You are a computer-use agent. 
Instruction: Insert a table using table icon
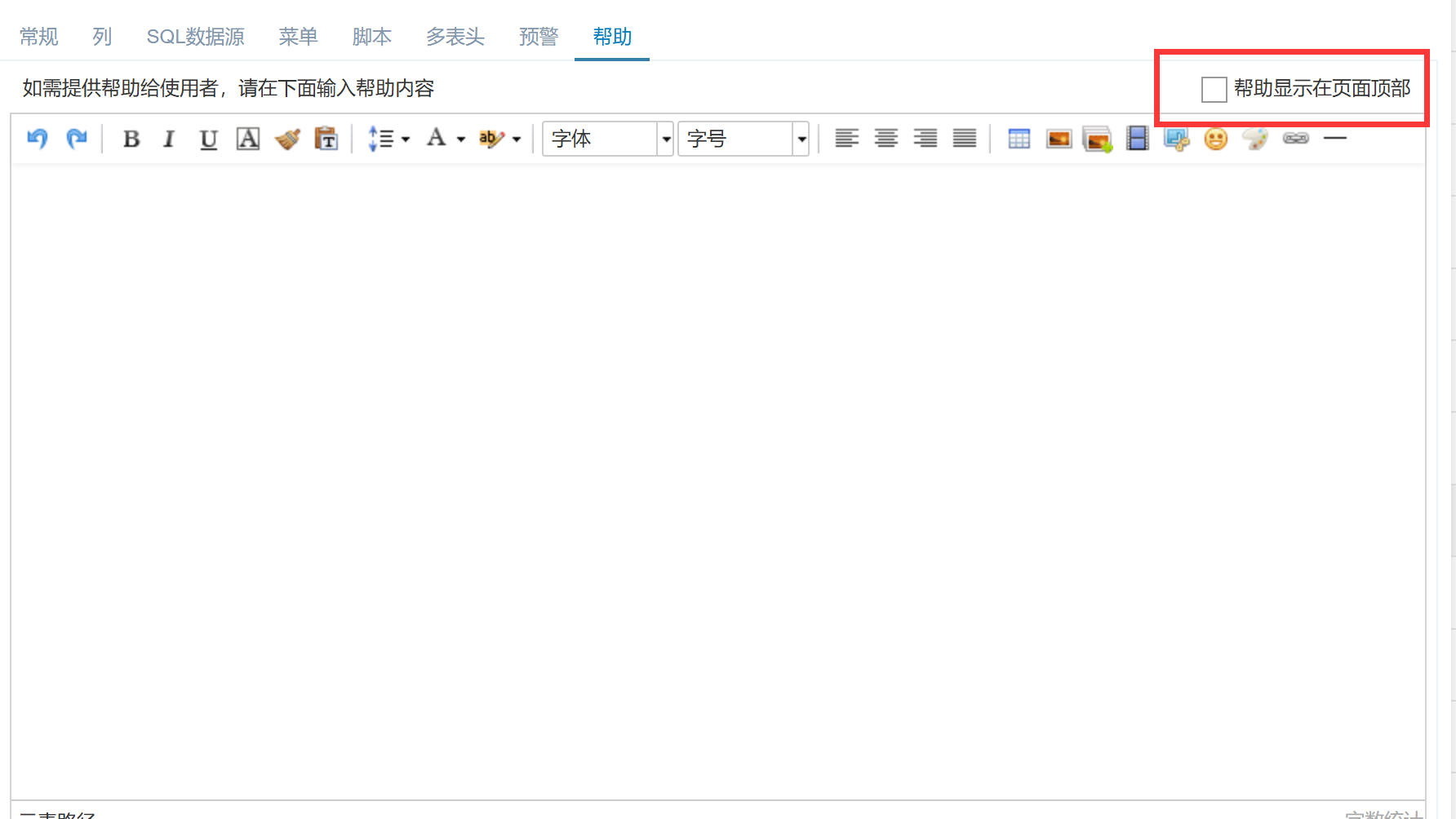pos(1019,139)
